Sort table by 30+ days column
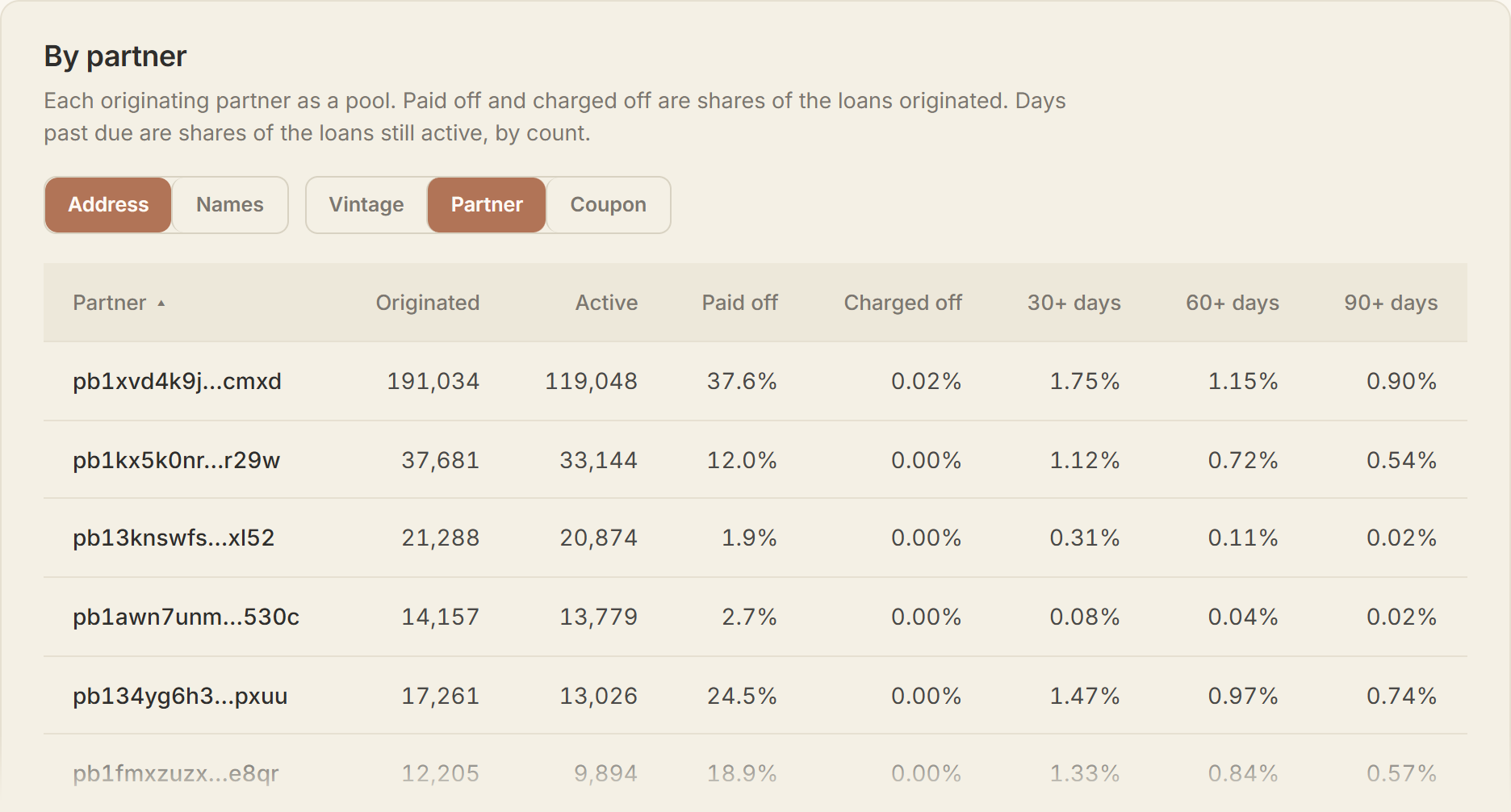This screenshot has height=812, width=1511. click(x=1074, y=303)
